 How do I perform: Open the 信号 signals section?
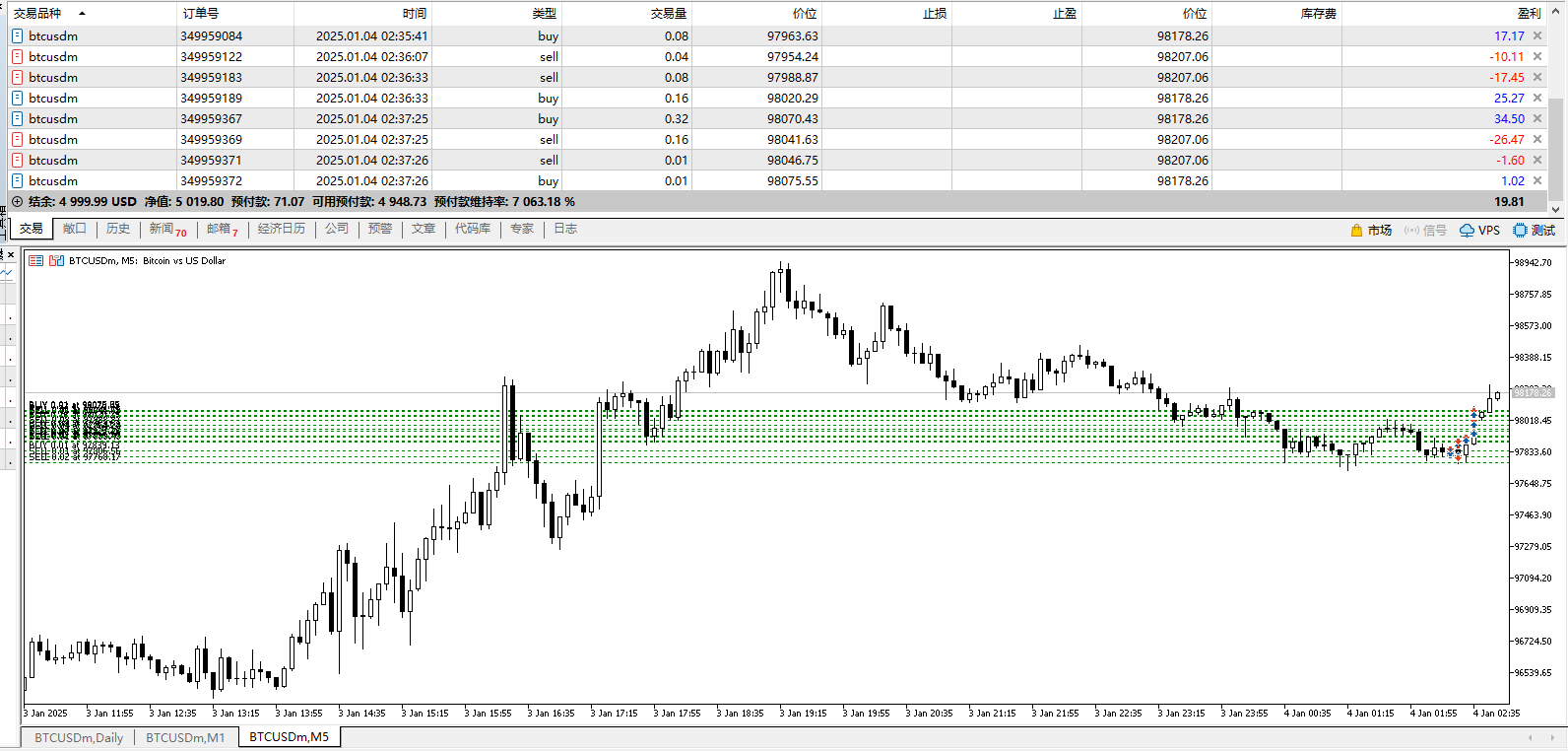(1425, 230)
